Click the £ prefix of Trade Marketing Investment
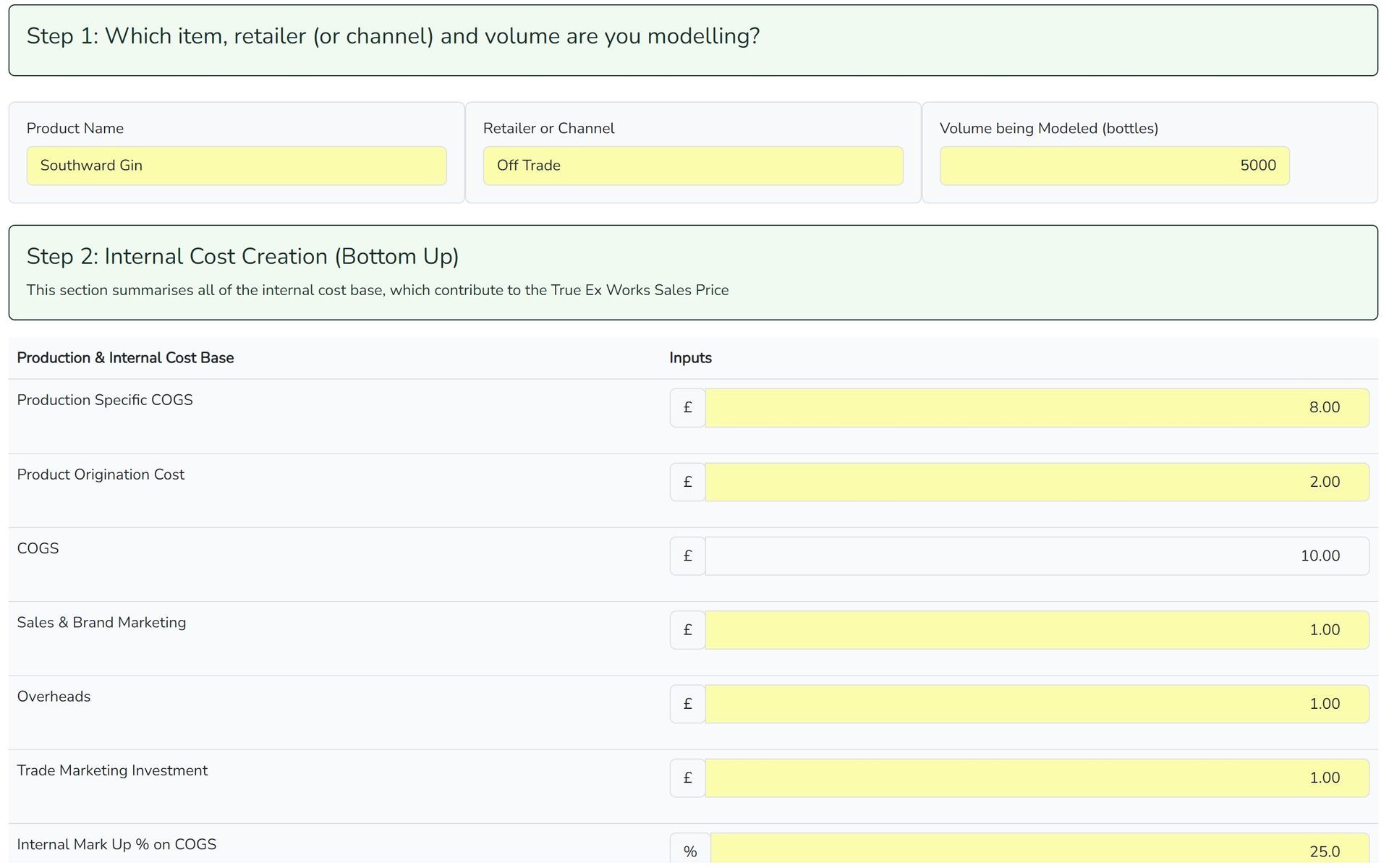The height and width of the screenshot is (868, 1389). [x=688, y=778]
